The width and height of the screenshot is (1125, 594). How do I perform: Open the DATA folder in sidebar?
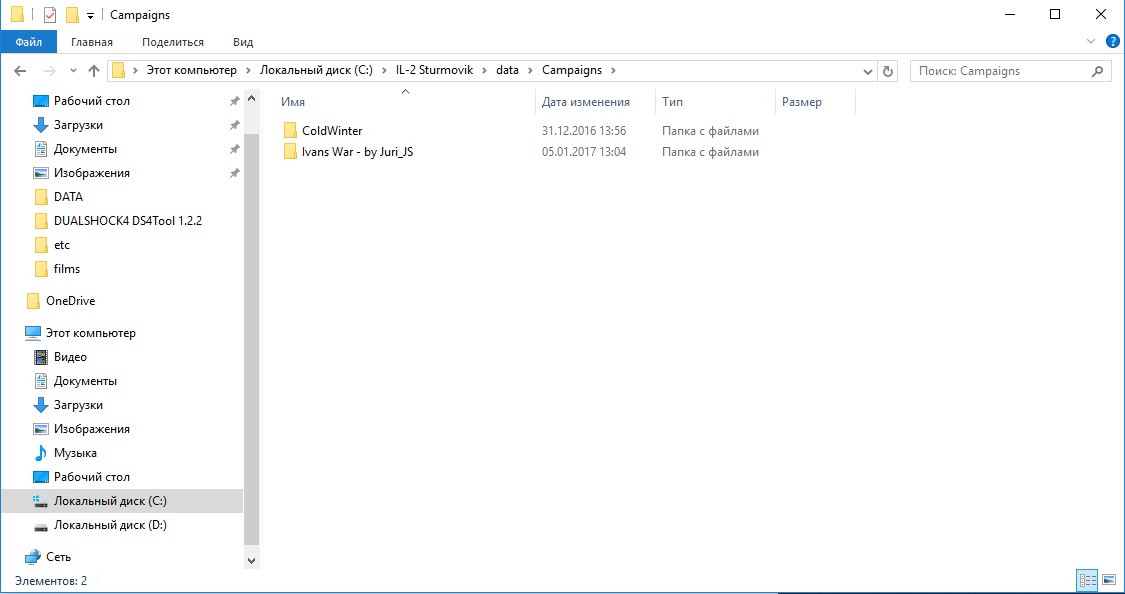pos(68,197)
